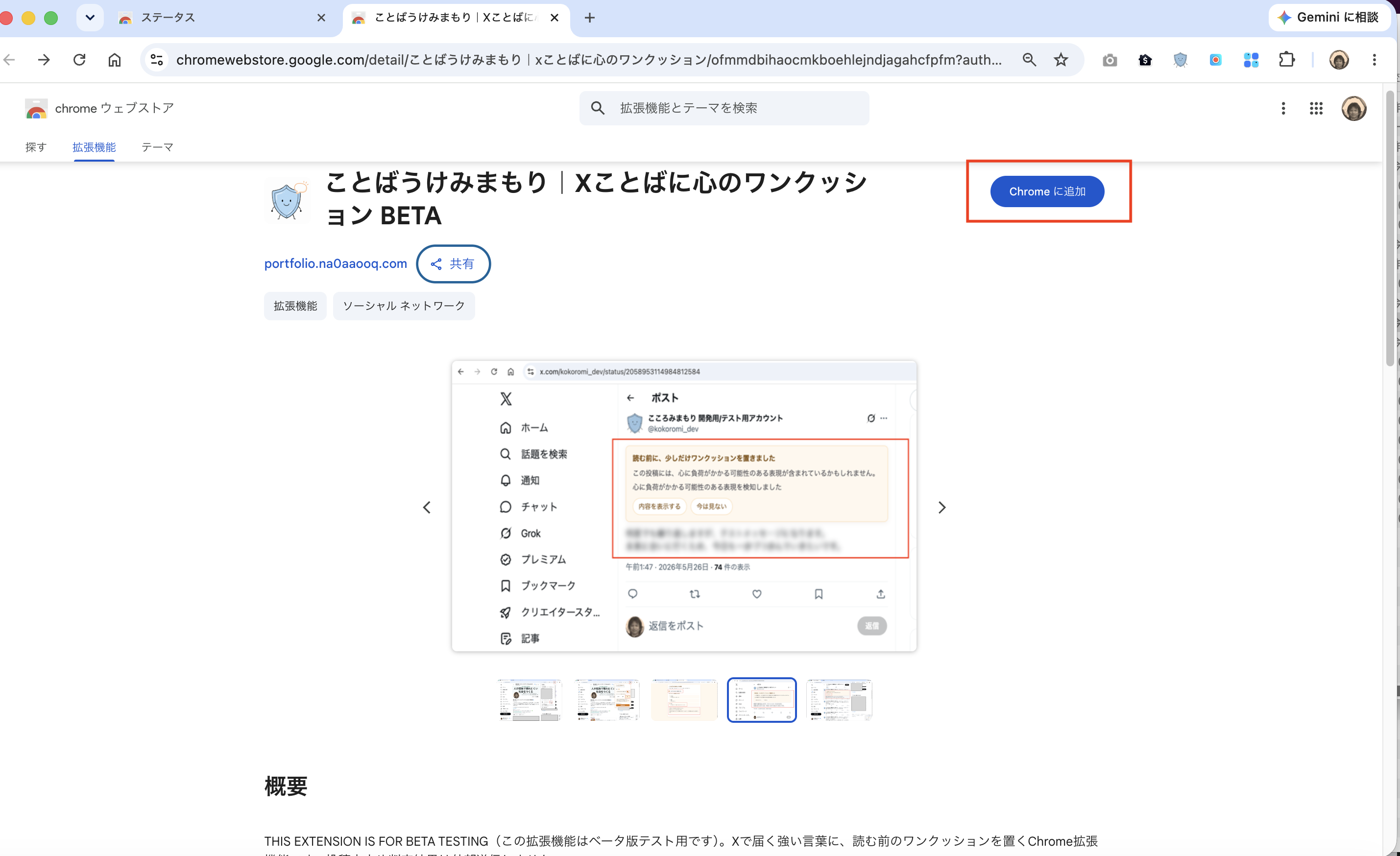Close the ステータス tab
The height and width of the screenshot is (856, 1400).
(321, 18)
